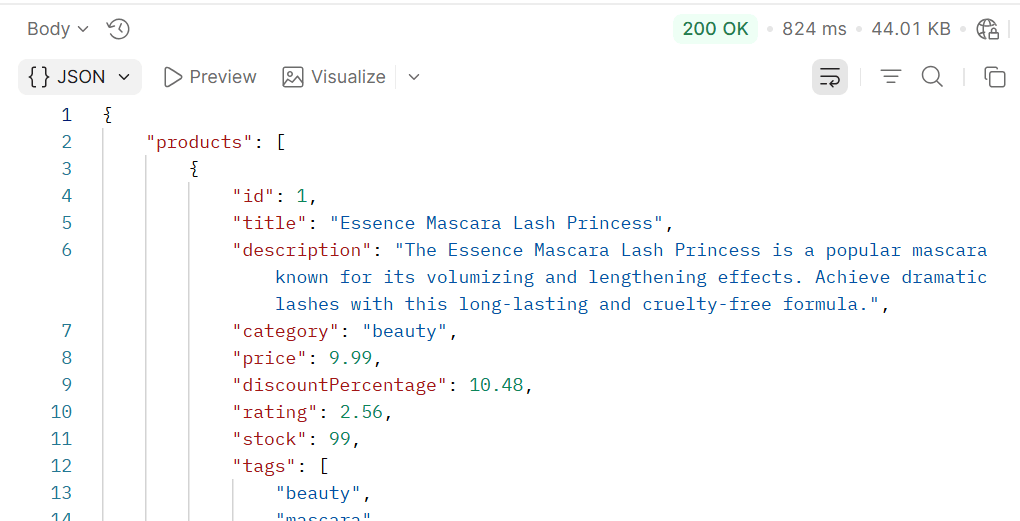The width and height of the screenshot is (1020, 521).
Task: Click the "rating" key
Action: (x=275, y=412)
